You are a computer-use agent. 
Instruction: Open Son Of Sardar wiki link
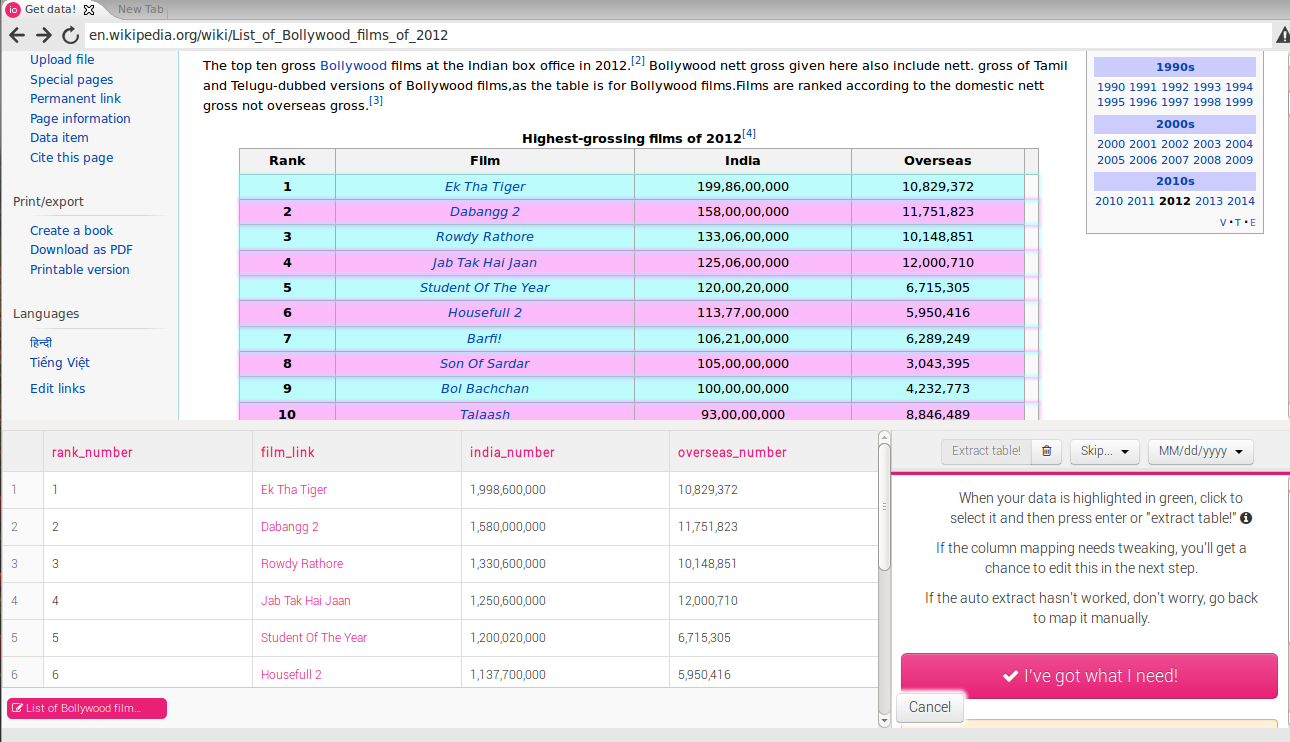(x=485, y=364)
